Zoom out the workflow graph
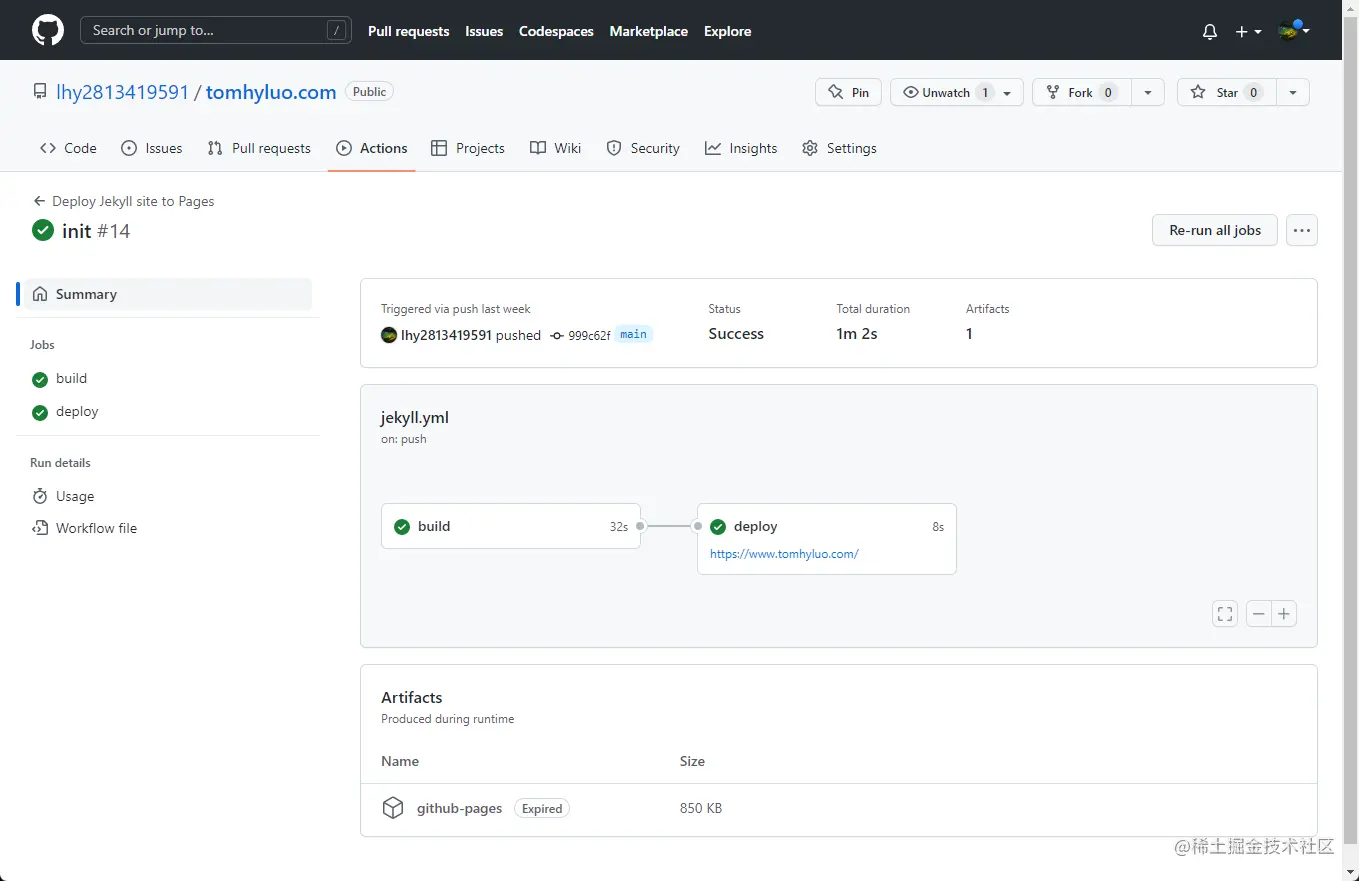 (x=1259, y=614)
